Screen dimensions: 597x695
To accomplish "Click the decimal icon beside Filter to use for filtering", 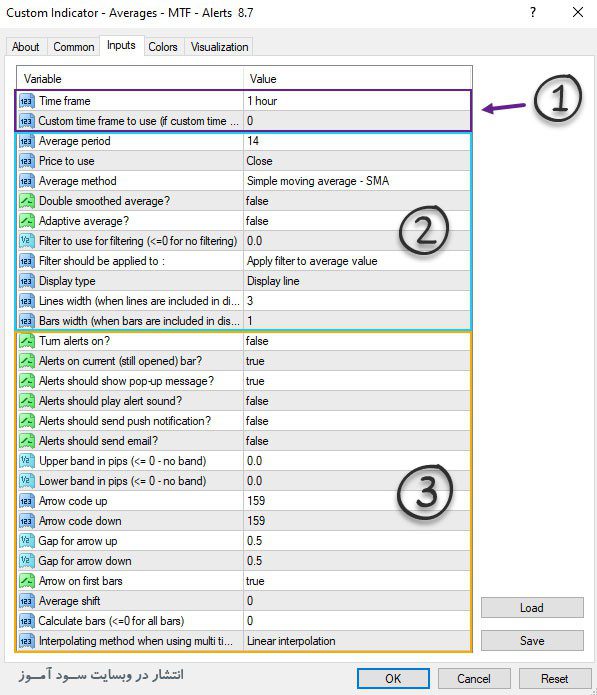I will pyautogui.click(x=27, y=241).
